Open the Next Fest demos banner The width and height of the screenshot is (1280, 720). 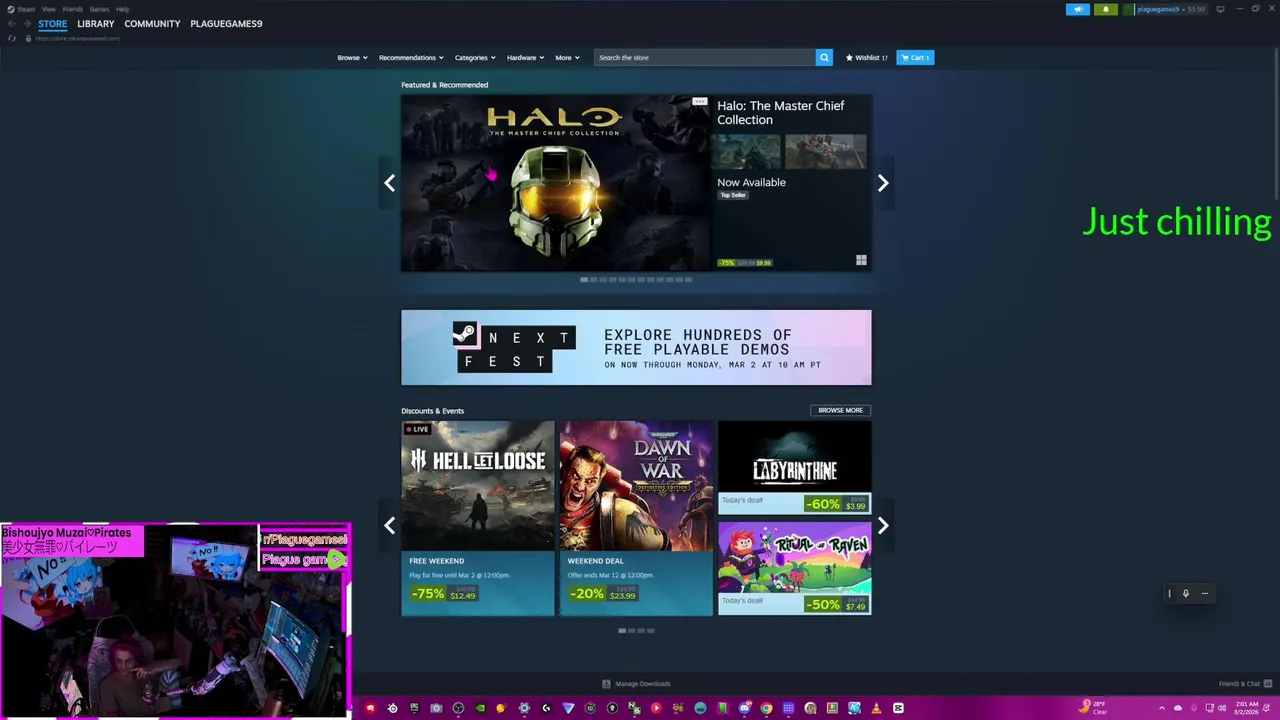pos(636,347)
